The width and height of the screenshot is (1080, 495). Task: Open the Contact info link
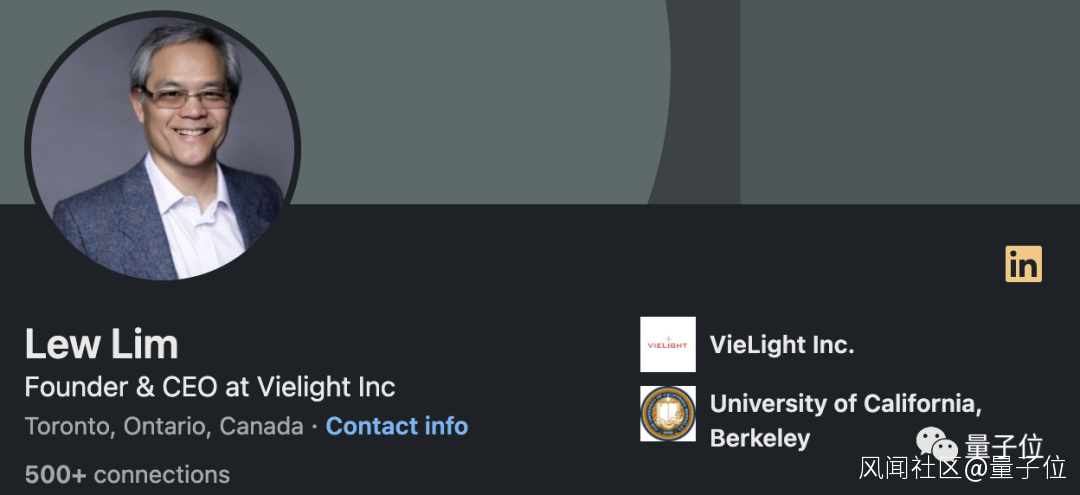[397, 426]
